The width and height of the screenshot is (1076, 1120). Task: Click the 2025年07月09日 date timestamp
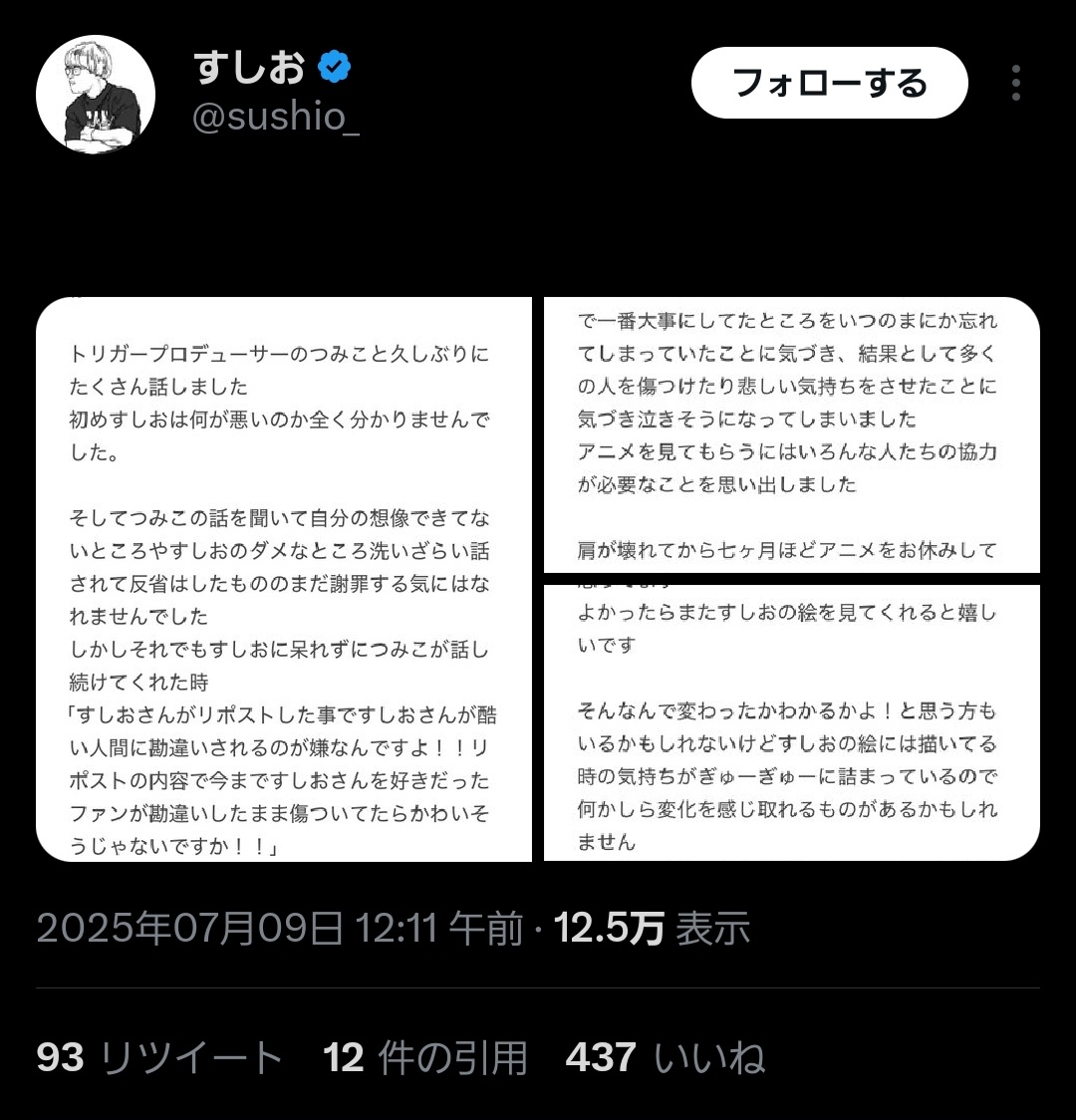(190, 928)
